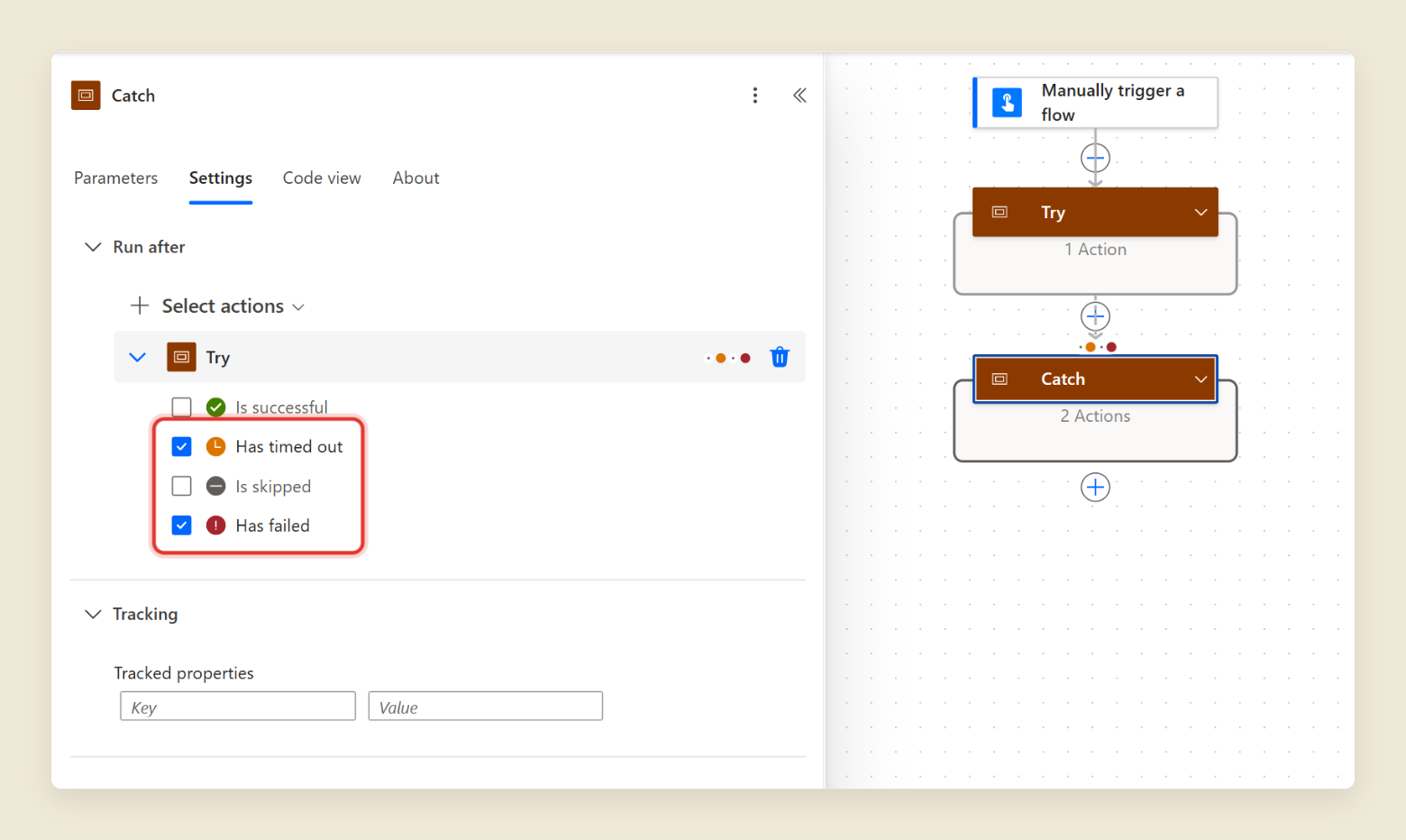
Task: Collapse the panel with the double-chevron icon
Action: point(799,96)
